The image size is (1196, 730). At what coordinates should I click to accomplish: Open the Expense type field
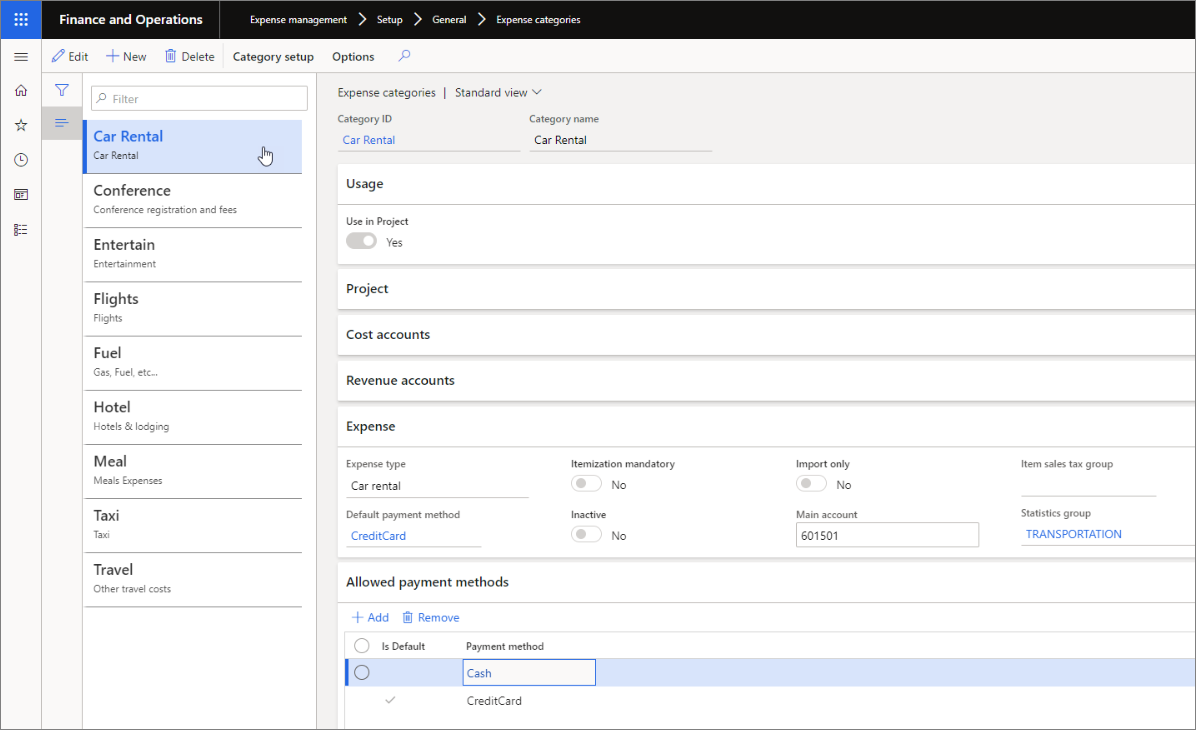click(437, 486)
